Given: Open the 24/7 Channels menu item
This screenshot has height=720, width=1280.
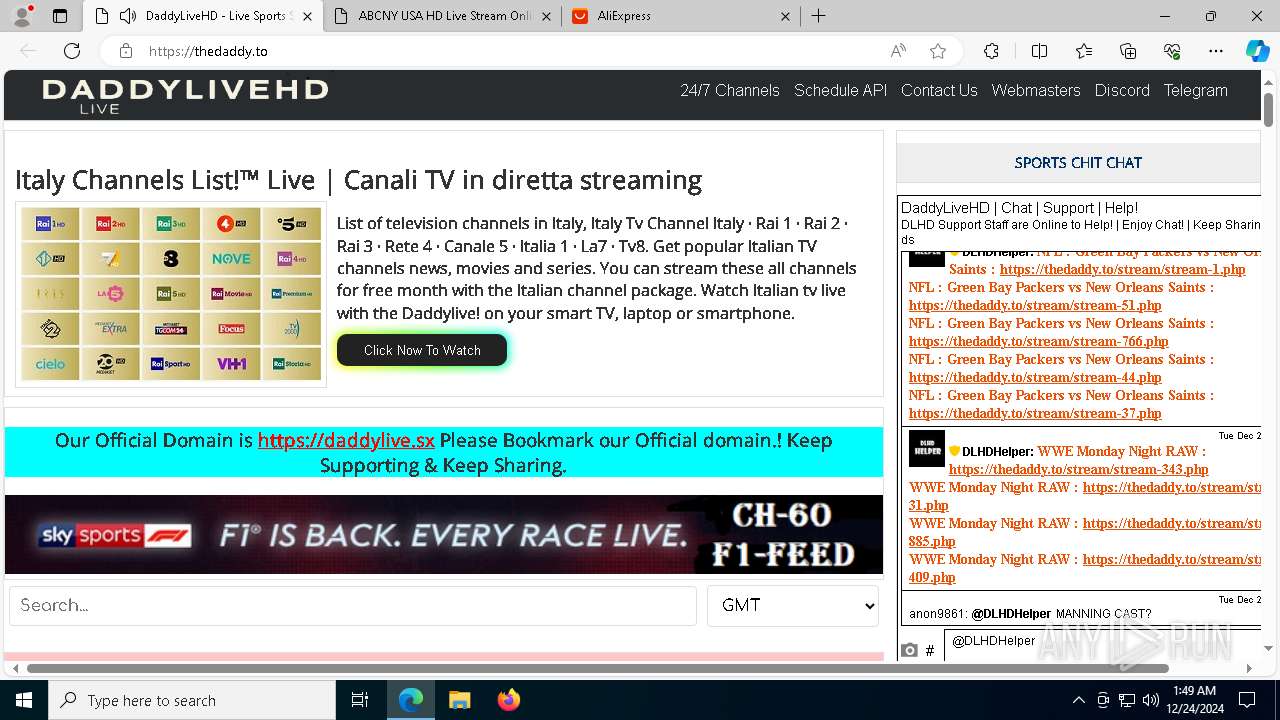Looking at the screenshot, I should [730, 90].
